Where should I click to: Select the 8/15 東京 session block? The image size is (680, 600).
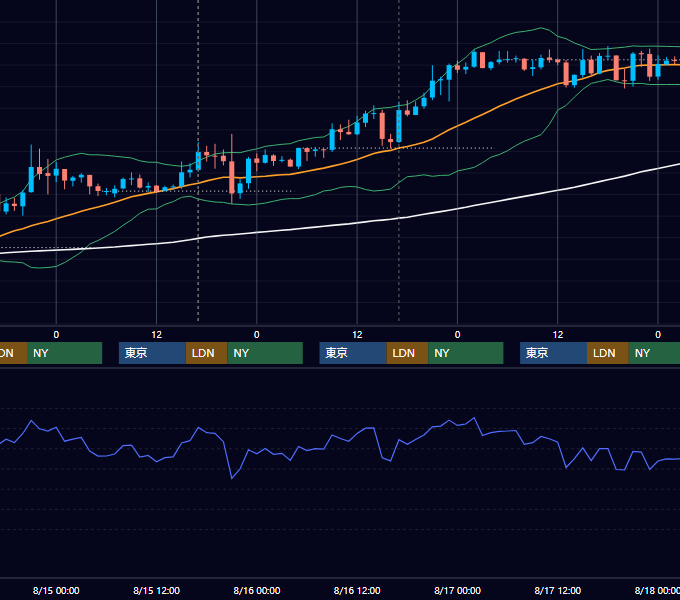point(152,353)
